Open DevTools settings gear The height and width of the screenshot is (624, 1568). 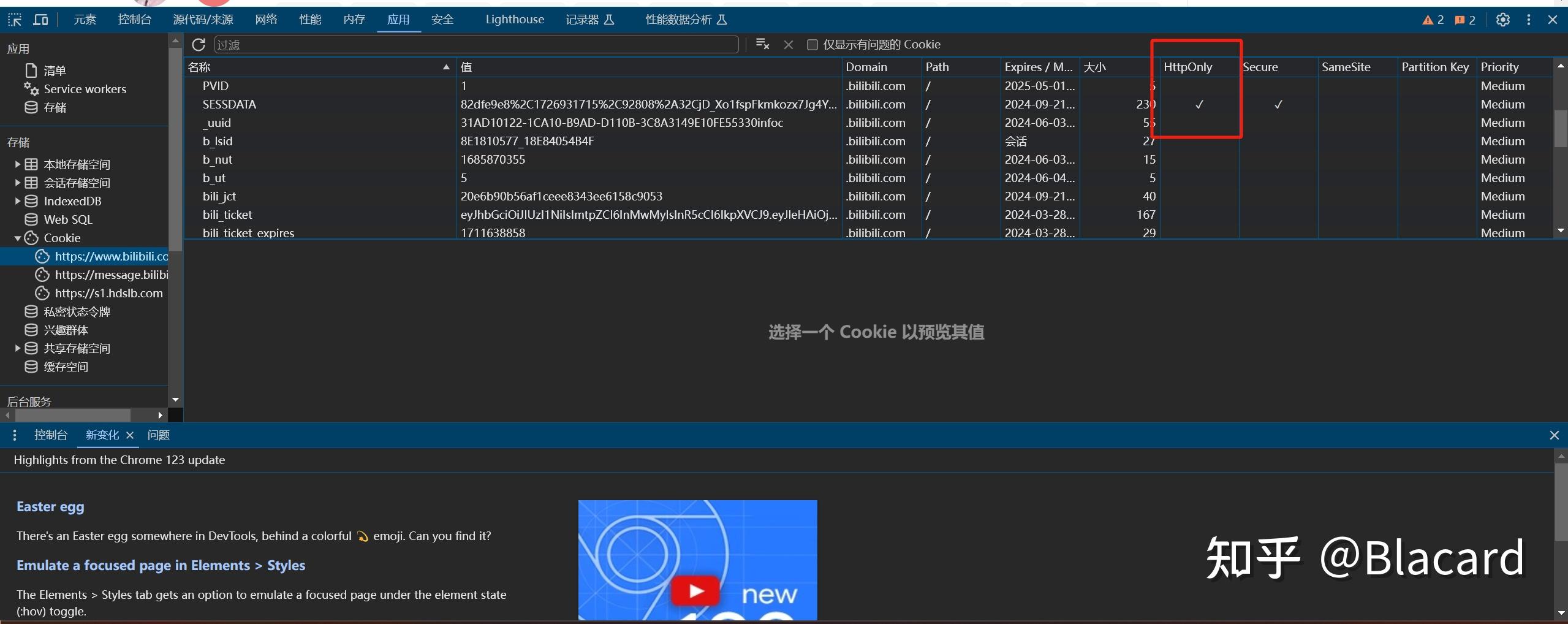pos(1502,20)
